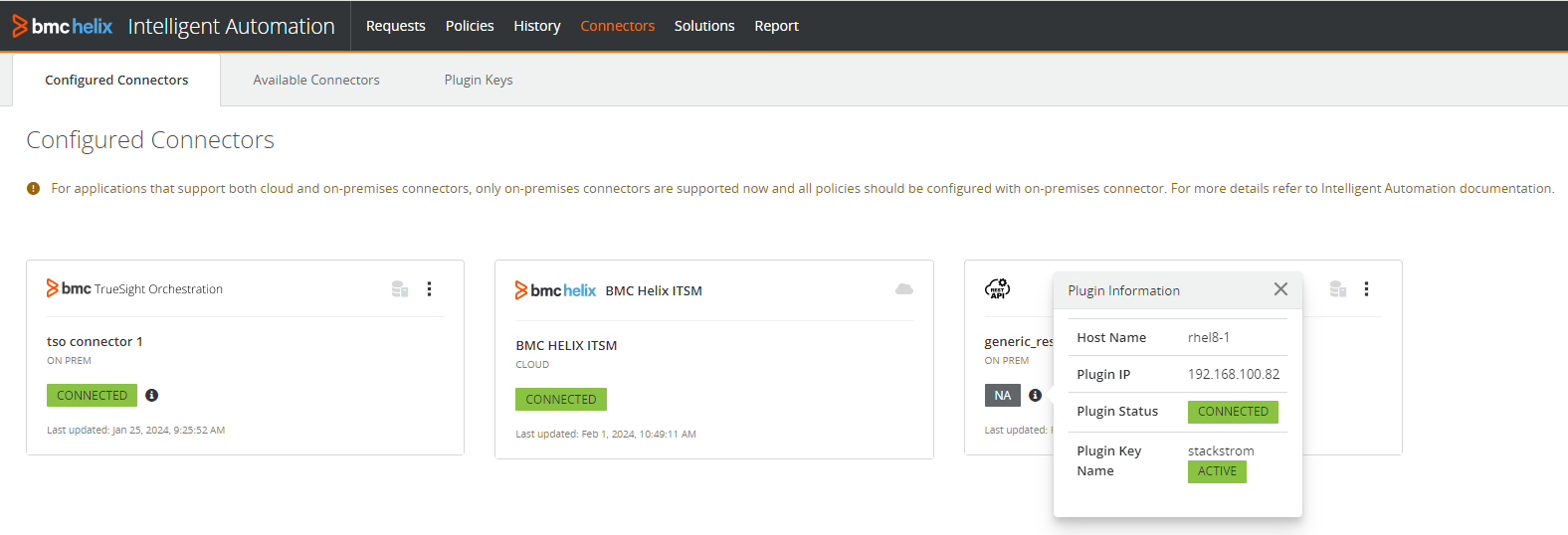This screenshot has height=535, width=1568.
Task: Click the tso connector Last updated timestamp
Action: (x=136, y=431)
